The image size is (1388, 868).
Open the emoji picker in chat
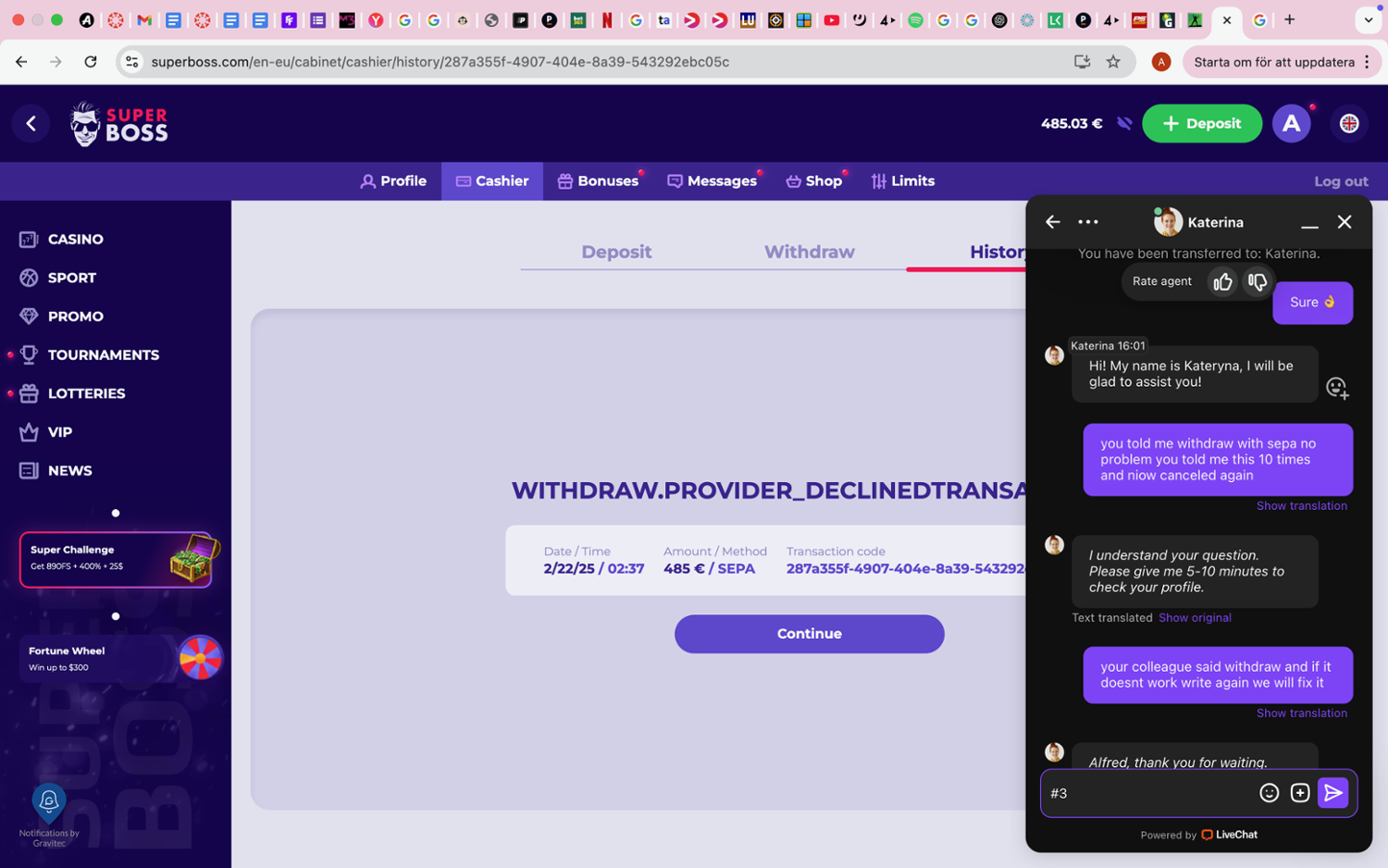pos(1269,793)
